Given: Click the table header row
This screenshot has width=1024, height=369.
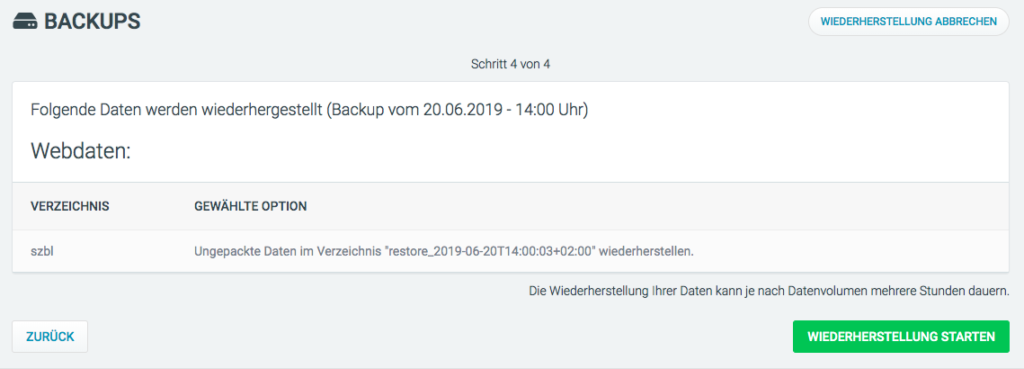Looking at the screenshot, I should (511, 206).
